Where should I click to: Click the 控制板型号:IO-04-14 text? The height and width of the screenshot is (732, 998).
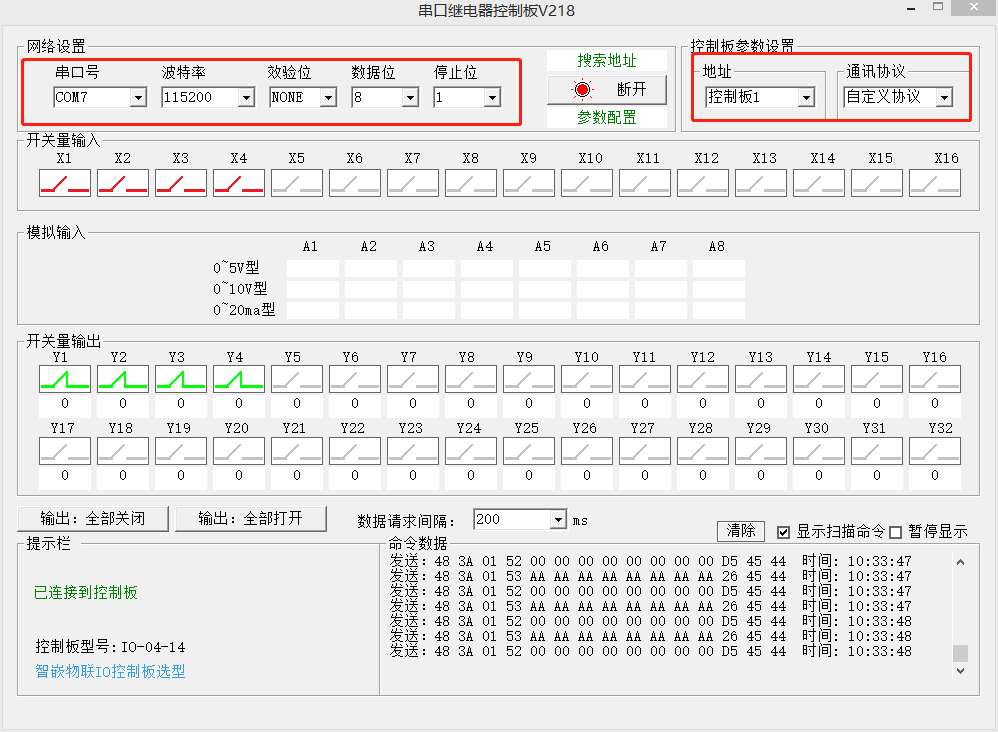click(x=110, y=647)
